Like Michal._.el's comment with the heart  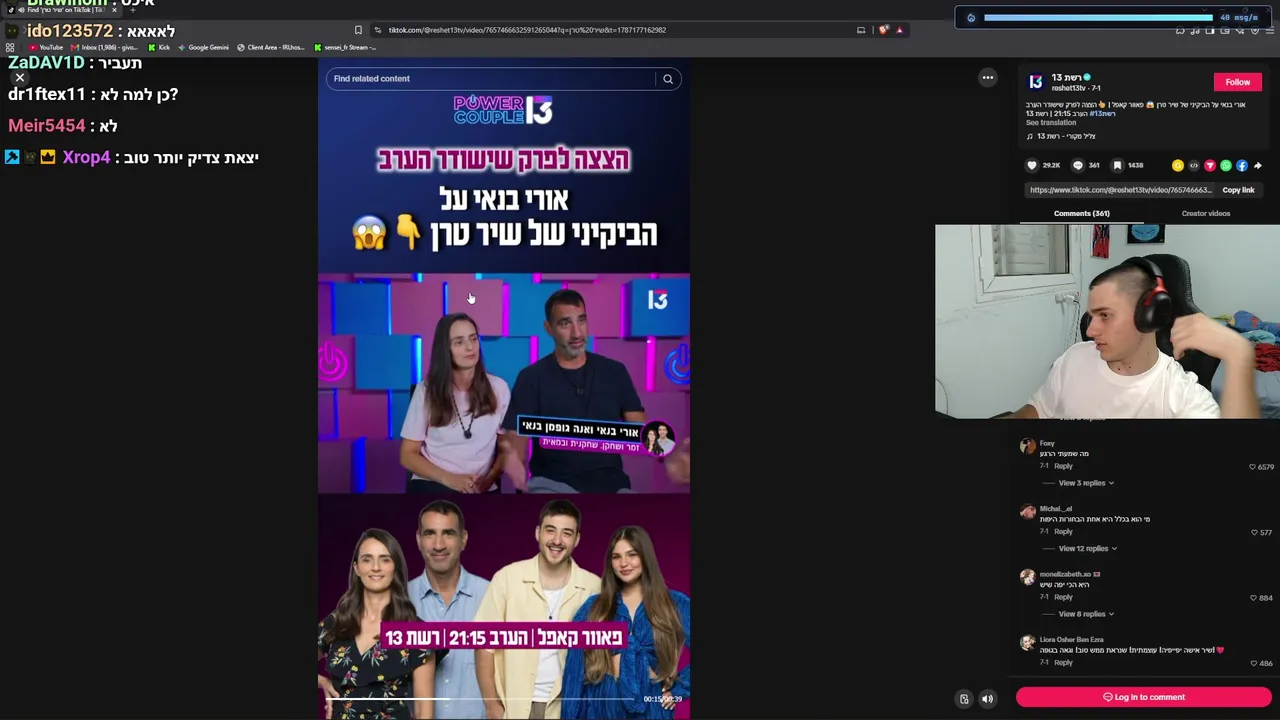click(1254, 533)
